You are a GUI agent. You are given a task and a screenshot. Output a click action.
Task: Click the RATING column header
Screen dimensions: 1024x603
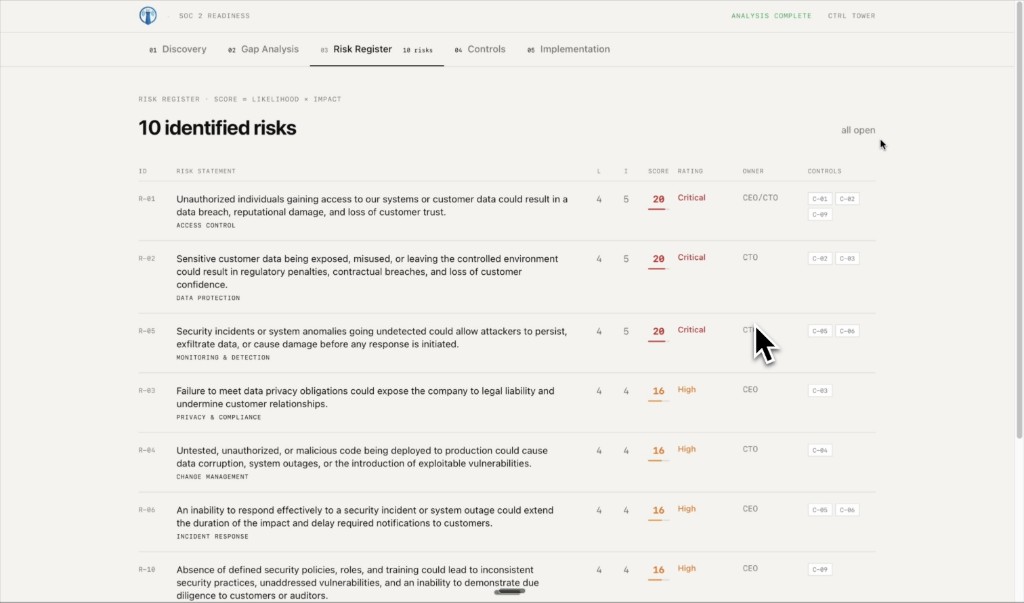(690, 171)
